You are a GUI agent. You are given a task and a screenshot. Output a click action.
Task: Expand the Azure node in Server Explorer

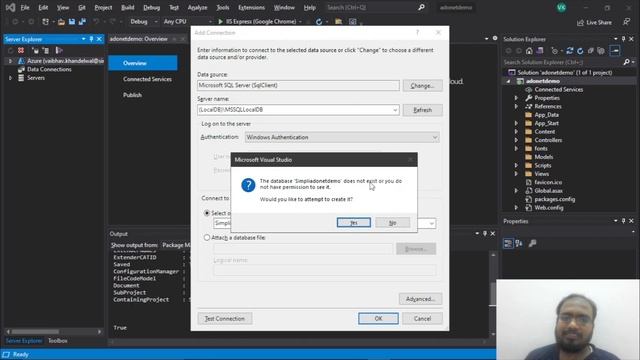(x=10, y=61)
